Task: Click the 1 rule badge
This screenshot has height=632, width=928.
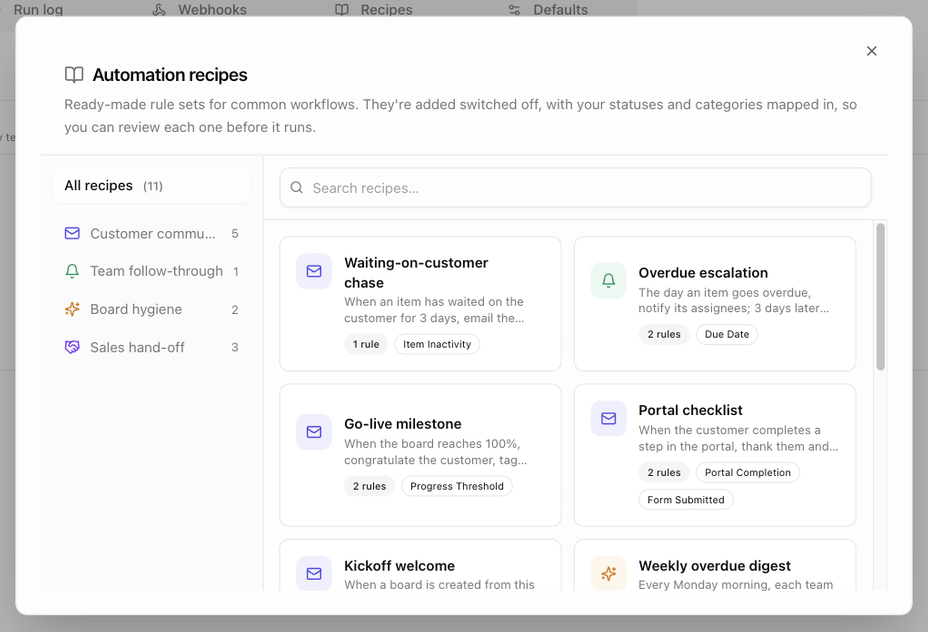Action: click(x=366, y=344)
